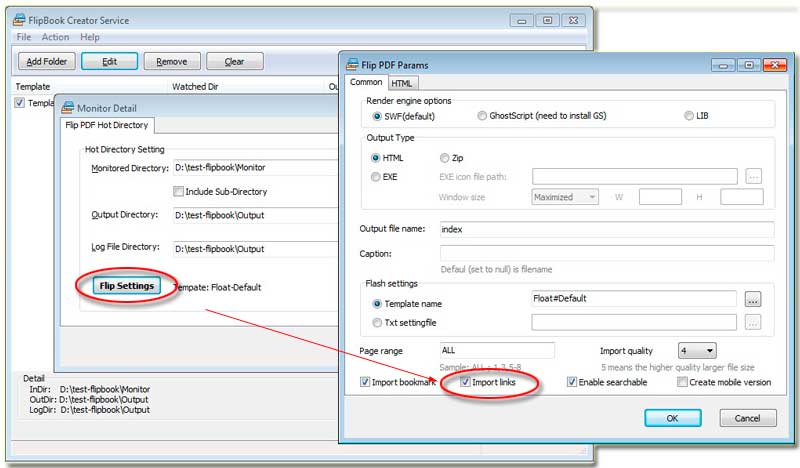Click the 'OutDir: D:\test-flipbook\Output' detail line
The width and height of the screenshot is (800, 468).
[x=89, y=400]
